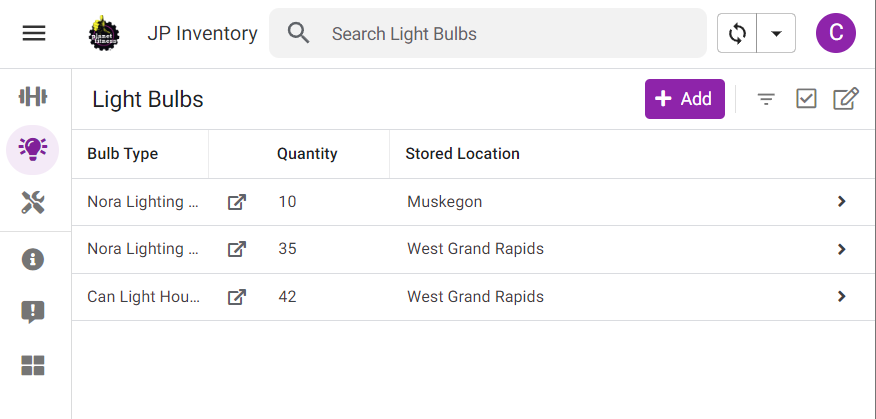This screenshot has width=876, height=419.
Task: Open the hamburger navigation menu
Action: pyautogui.click(x=34, y=33)
